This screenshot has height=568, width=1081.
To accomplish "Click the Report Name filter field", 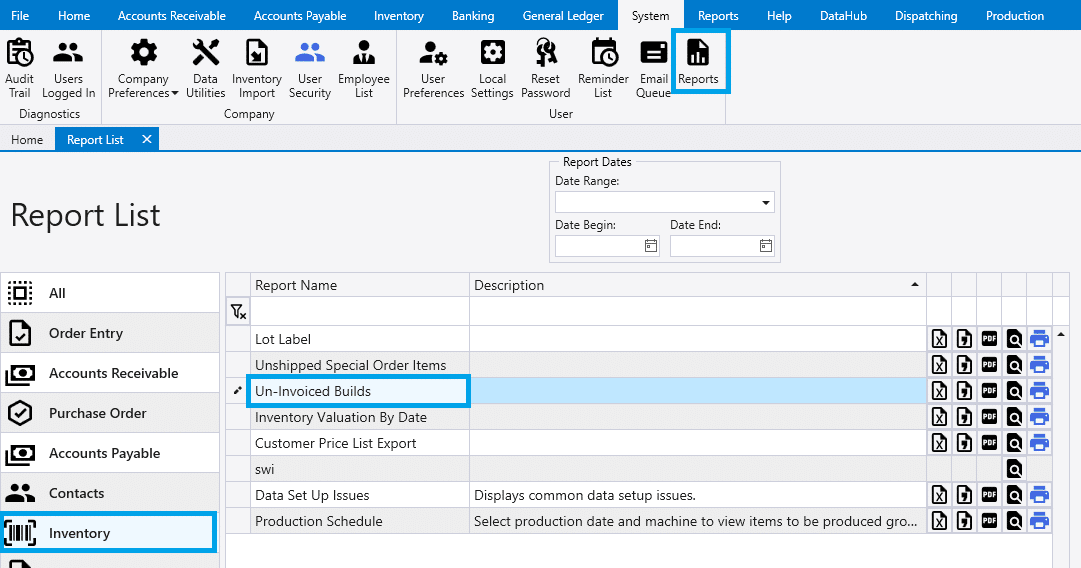I will pyautogui.click(x=360, y=312).
